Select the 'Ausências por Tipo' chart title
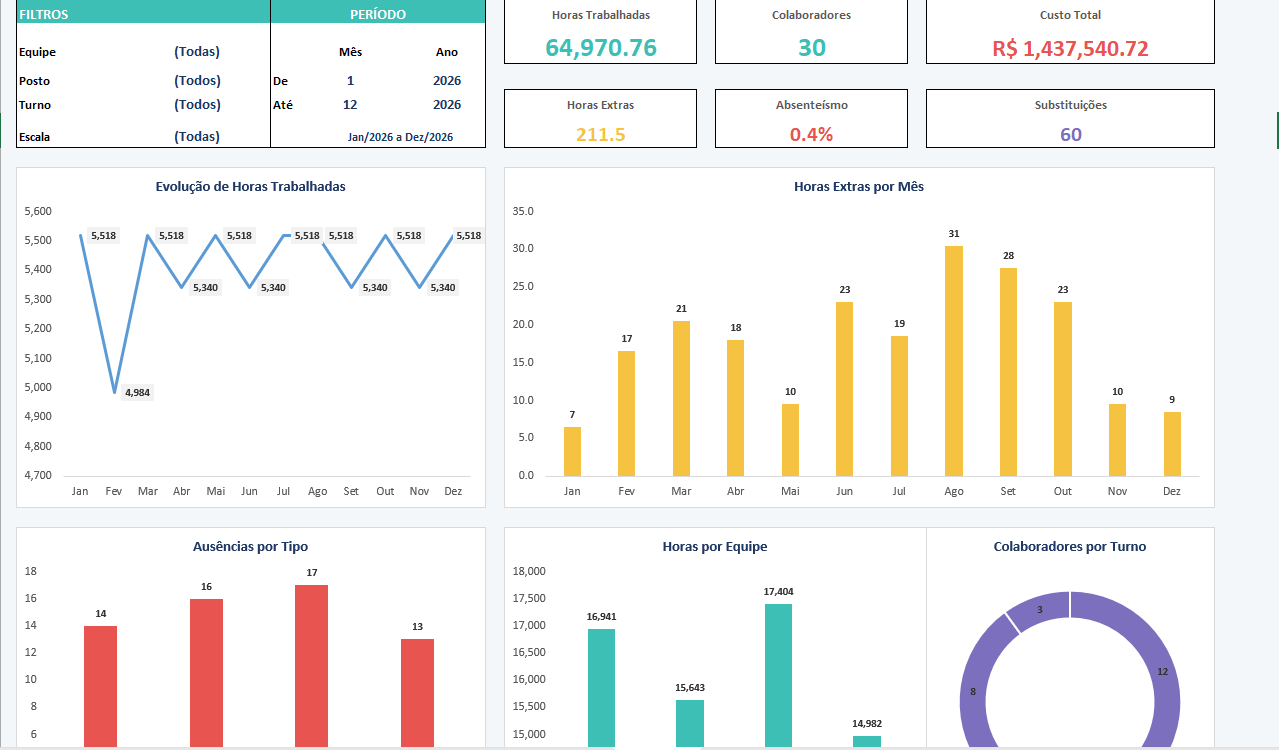 pyautogui.click(x=251, y=546)
